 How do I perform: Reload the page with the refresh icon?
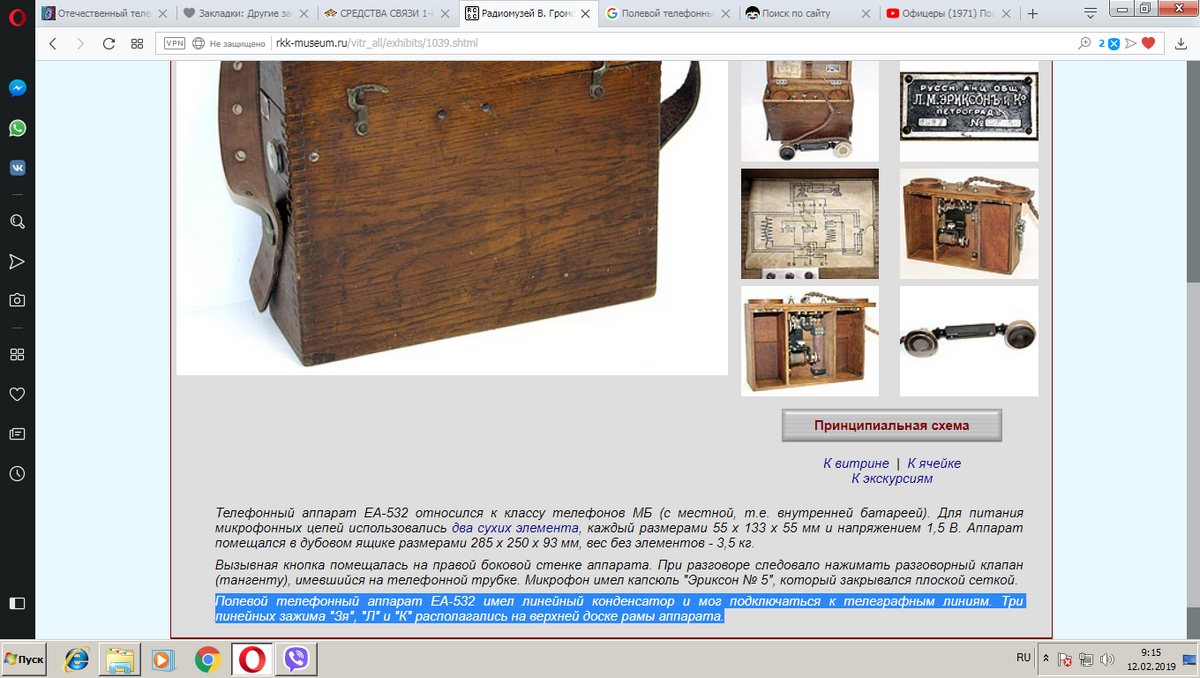[109, 43]
